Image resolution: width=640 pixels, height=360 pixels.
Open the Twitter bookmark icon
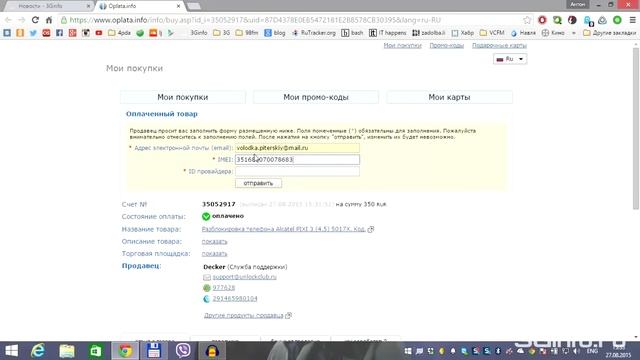(x=33, y=33)
